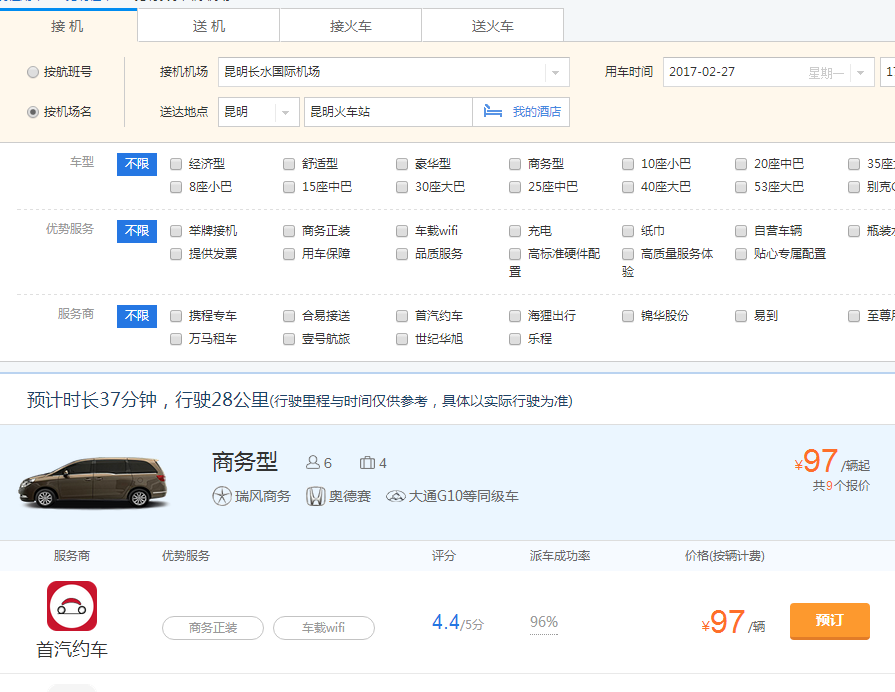The height and width of the screenshot is (692, 895).
Task: Check the 提供发票 checkbox
Action: (176, 254)
